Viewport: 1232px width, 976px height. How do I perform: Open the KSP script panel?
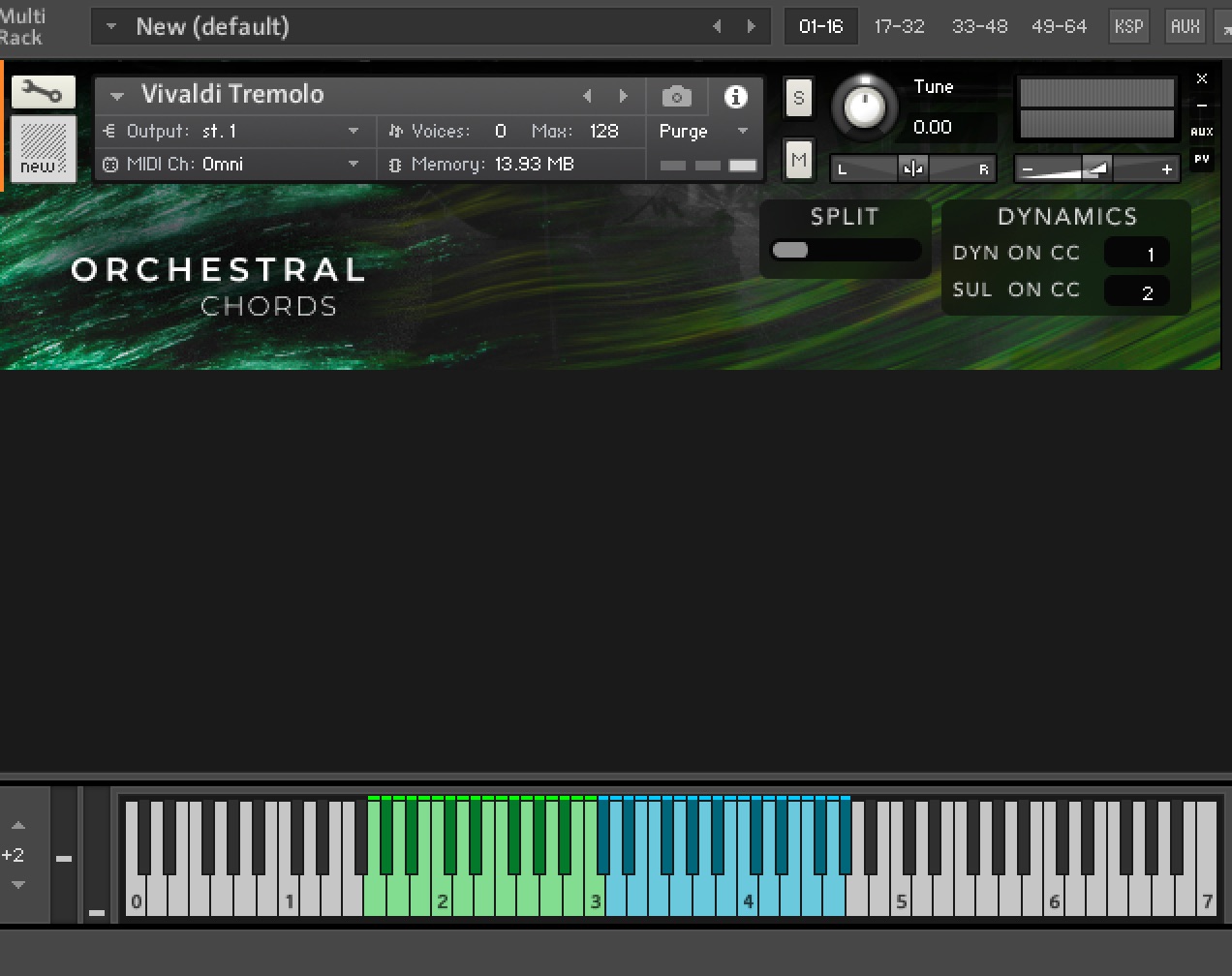(1128, 27)
